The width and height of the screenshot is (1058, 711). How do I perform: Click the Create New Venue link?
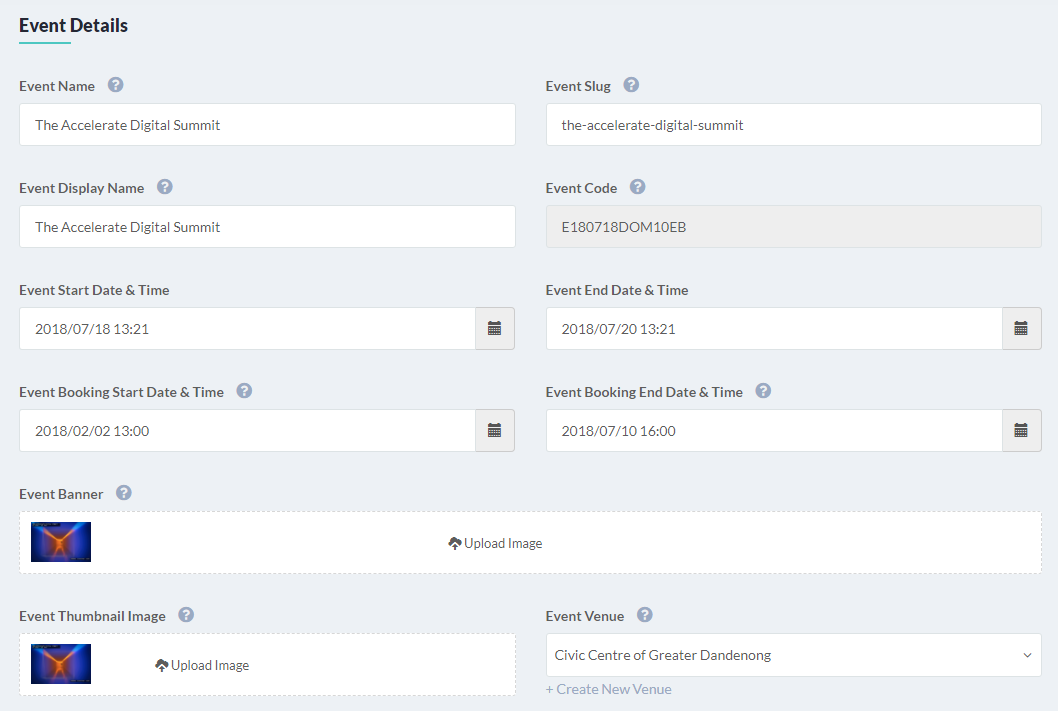609,689
